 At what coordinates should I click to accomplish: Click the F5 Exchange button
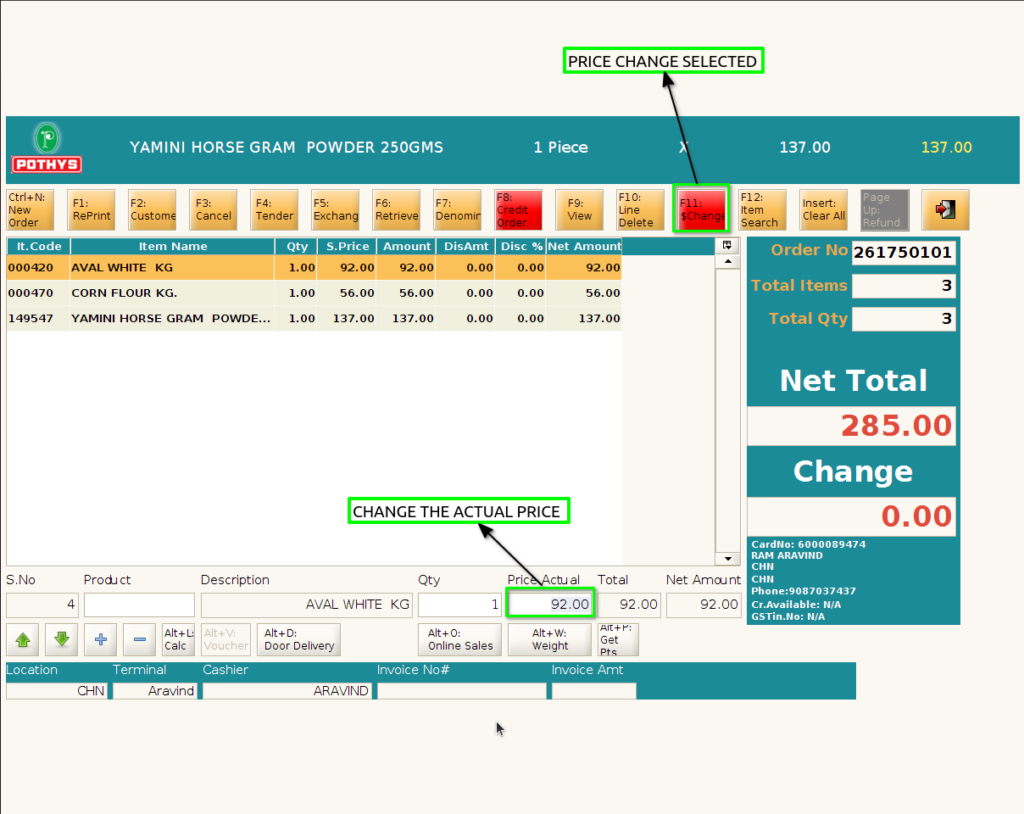coord(335,210)
